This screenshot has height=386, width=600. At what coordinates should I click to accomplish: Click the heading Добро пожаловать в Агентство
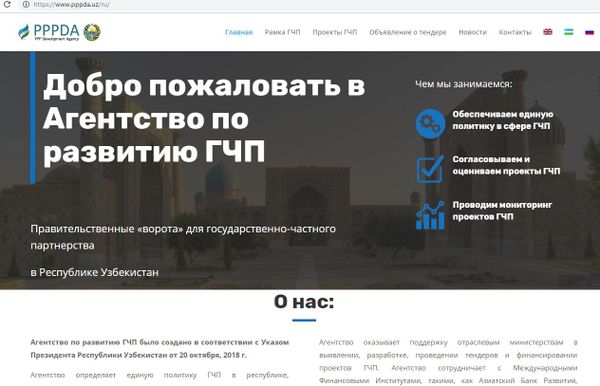[x=204, y=119]
